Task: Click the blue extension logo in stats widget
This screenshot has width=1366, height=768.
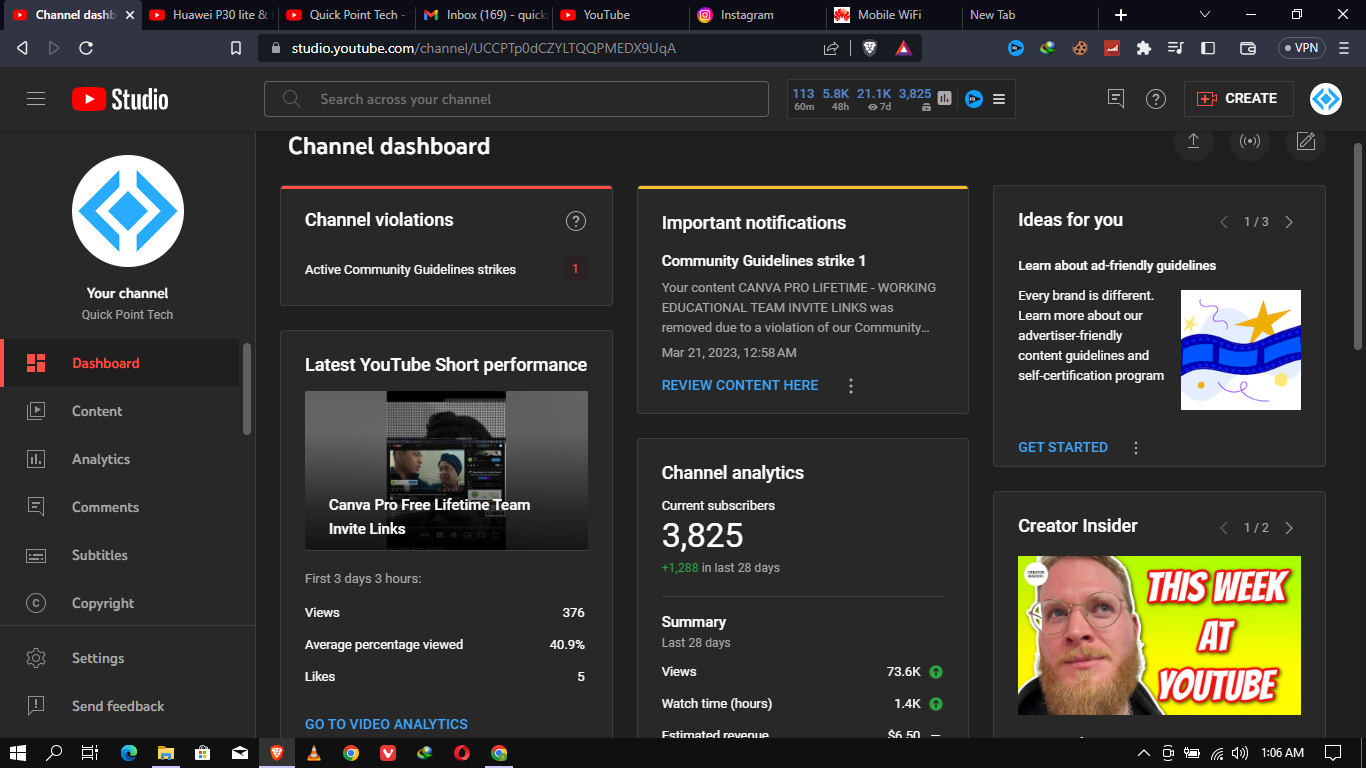Action: click(x=973, y=99)
